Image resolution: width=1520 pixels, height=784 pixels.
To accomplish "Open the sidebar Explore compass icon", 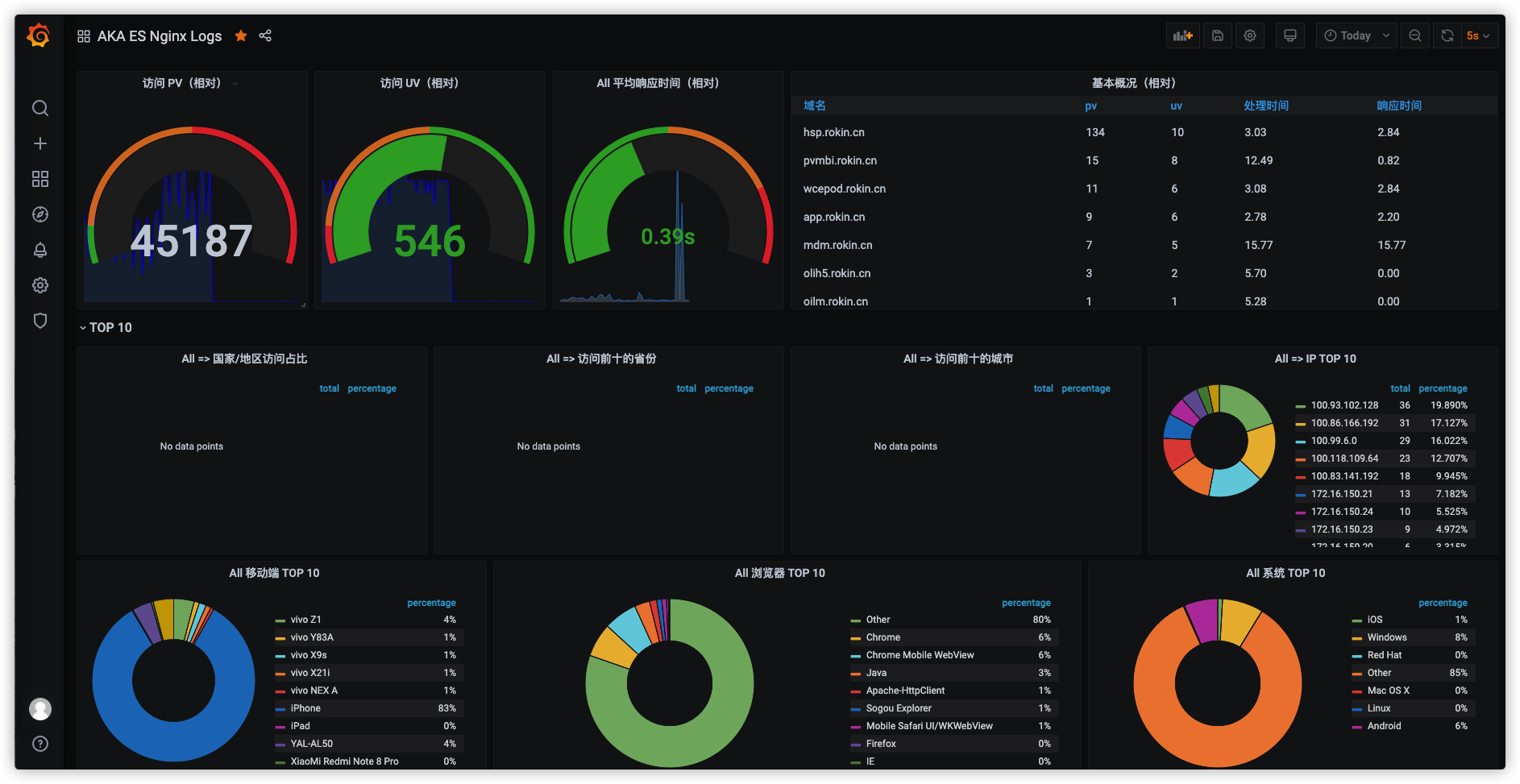I will point(40,214).
